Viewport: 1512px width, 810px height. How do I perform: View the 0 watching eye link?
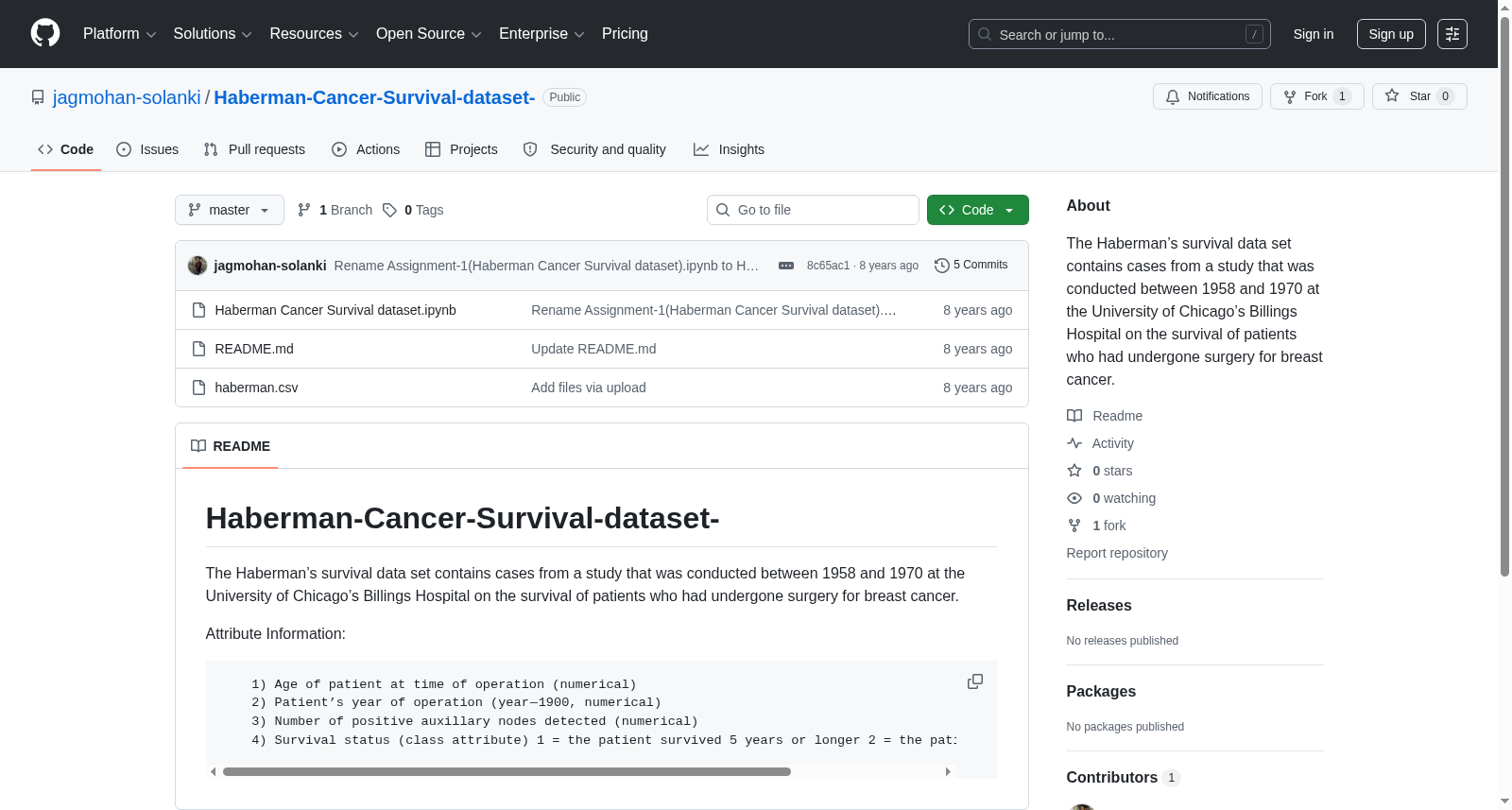pos(1111,498)
